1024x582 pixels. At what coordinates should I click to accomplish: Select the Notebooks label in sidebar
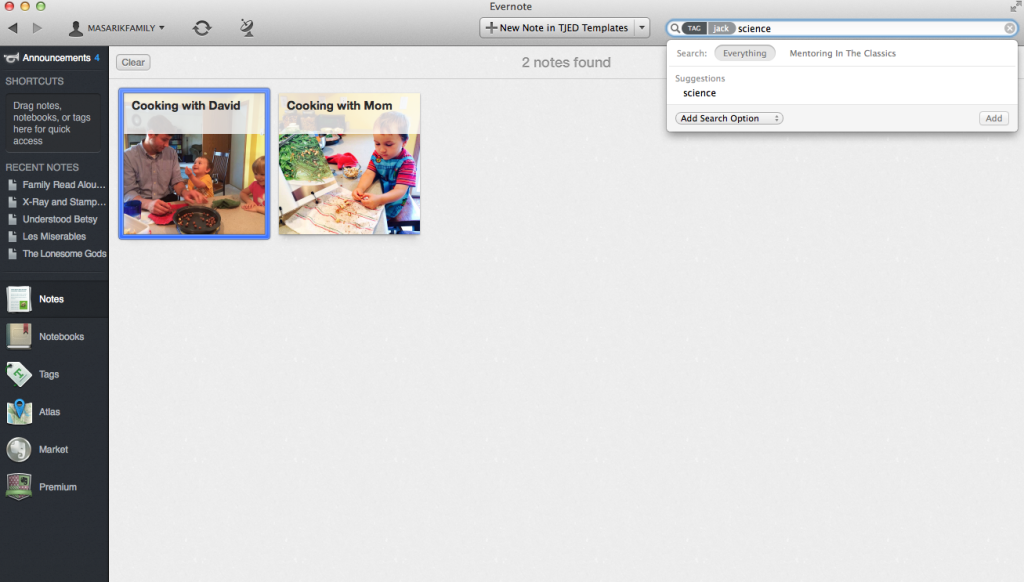61,336
